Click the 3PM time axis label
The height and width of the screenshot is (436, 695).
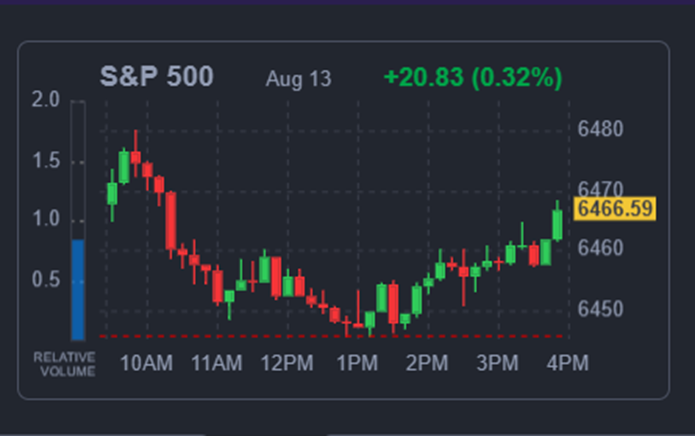point(497,363)
